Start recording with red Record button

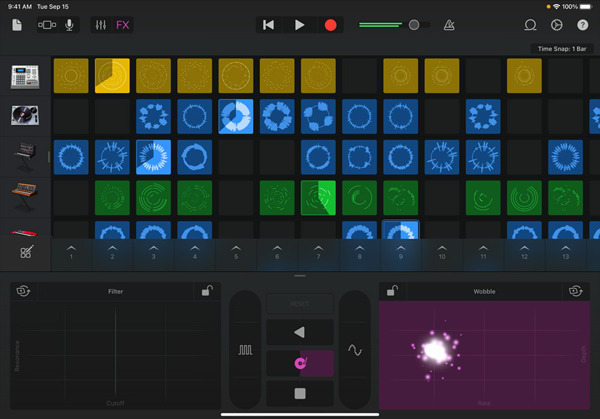331,25
